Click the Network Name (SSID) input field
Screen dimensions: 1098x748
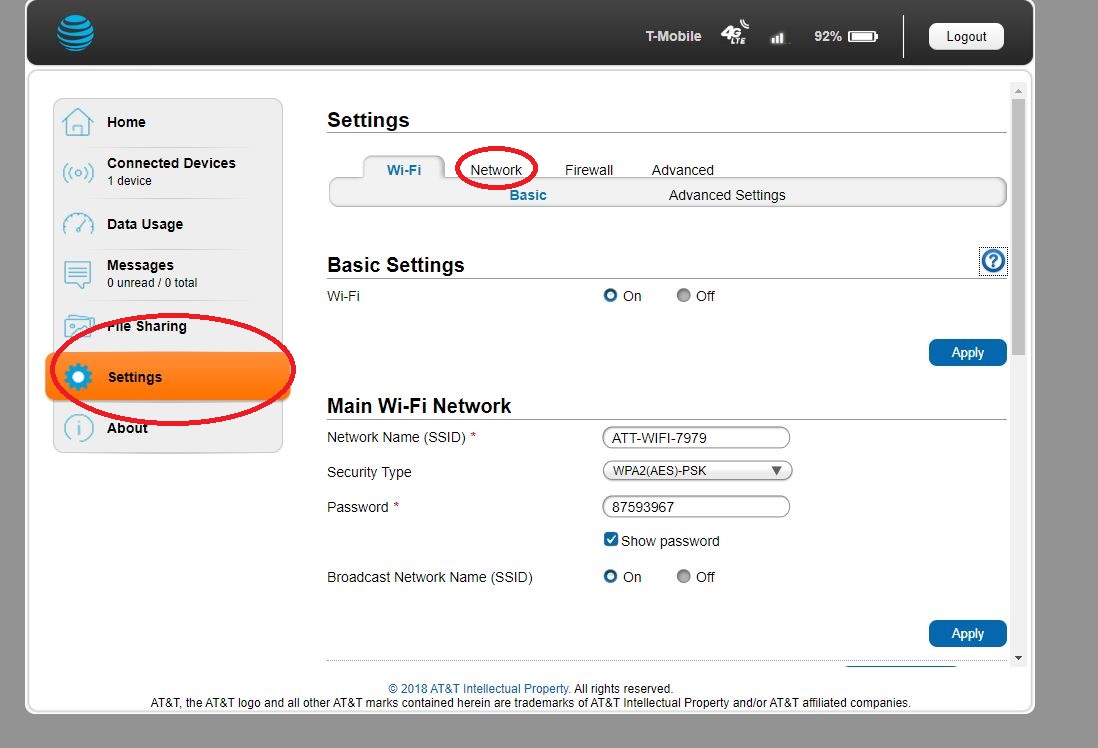[696, 437]
